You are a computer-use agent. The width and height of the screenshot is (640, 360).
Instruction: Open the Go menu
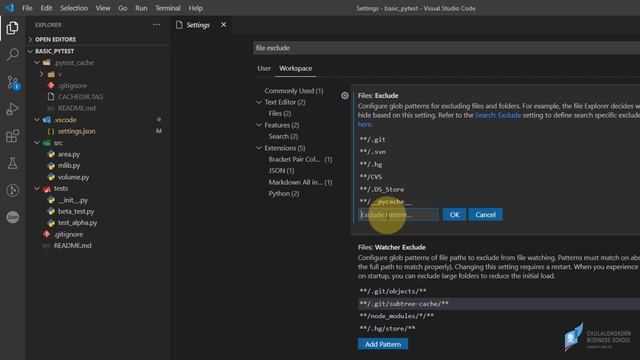pos(122,8)
